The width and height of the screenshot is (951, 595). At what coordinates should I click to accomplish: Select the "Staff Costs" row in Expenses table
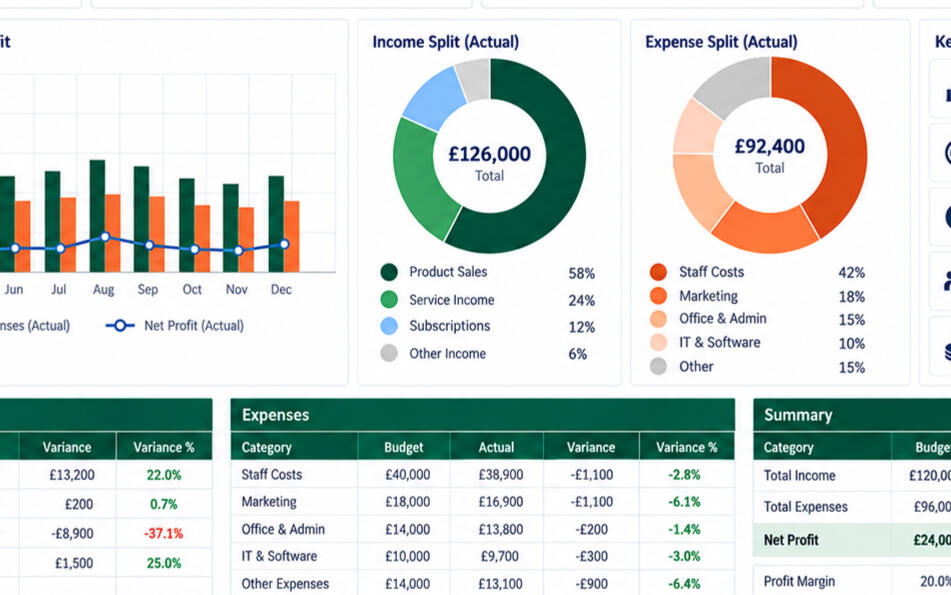coord(483,474)
